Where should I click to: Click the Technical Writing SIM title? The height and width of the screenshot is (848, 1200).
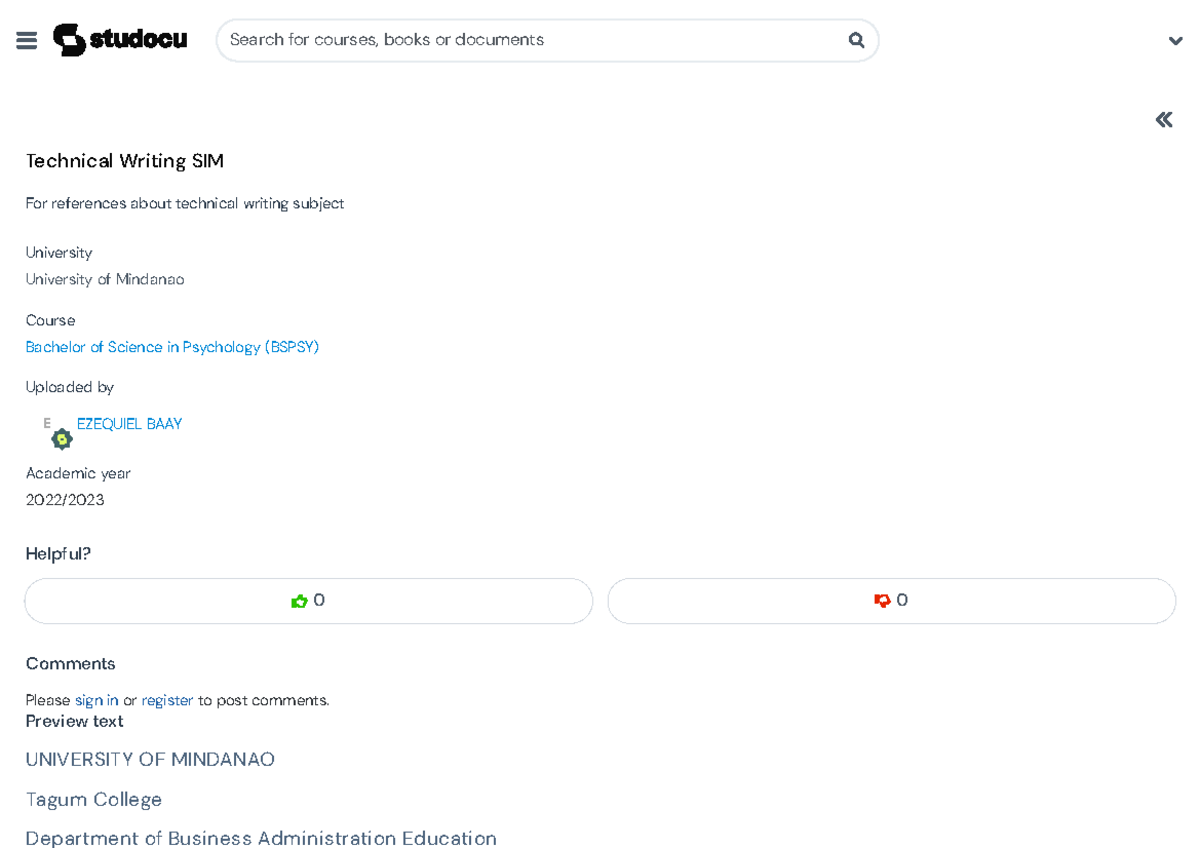pos(124,161)
